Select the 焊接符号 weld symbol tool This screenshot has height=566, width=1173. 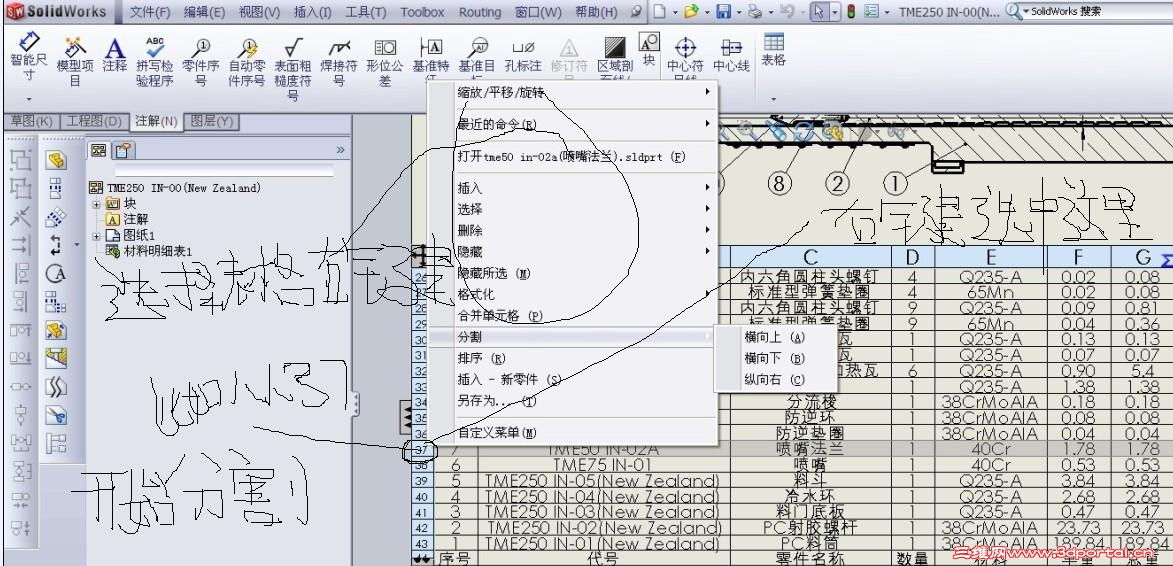coord(339,60)
